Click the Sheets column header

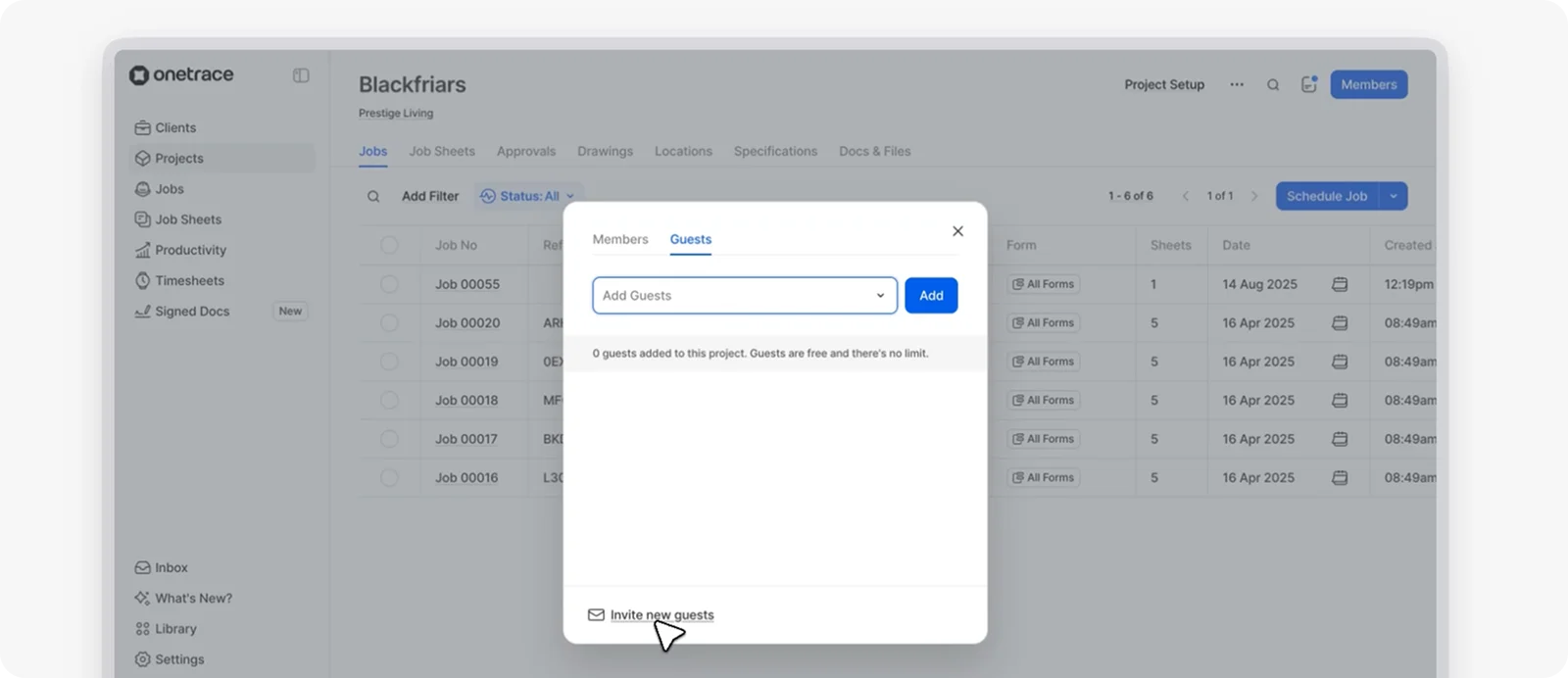[x=1171, y=245]
